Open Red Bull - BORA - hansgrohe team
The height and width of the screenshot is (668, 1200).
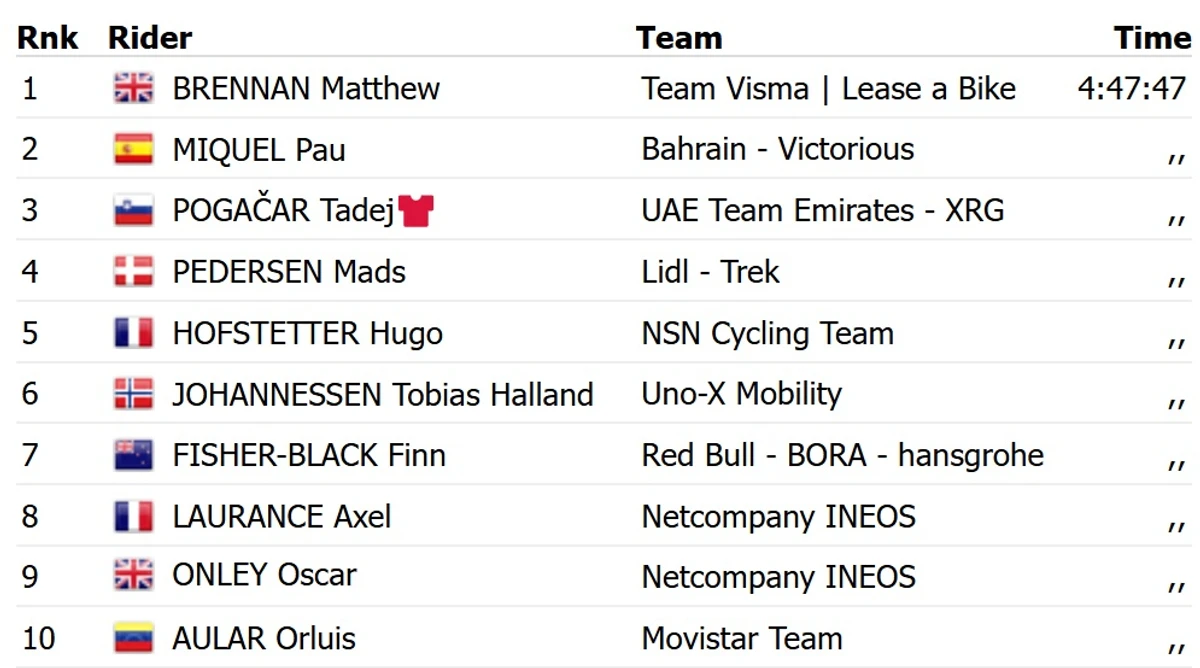tap(842, 455)
